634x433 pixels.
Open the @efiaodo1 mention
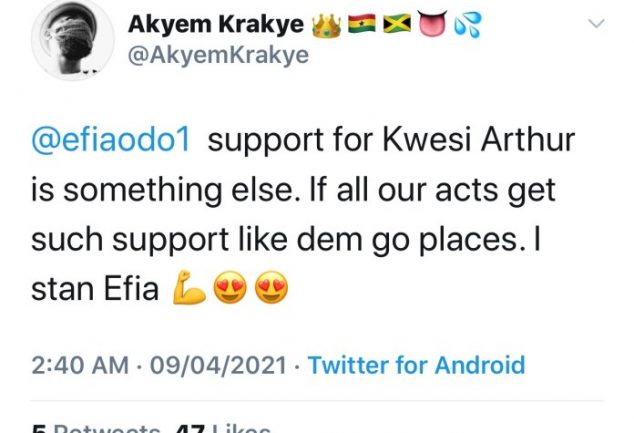click(112, 140)
